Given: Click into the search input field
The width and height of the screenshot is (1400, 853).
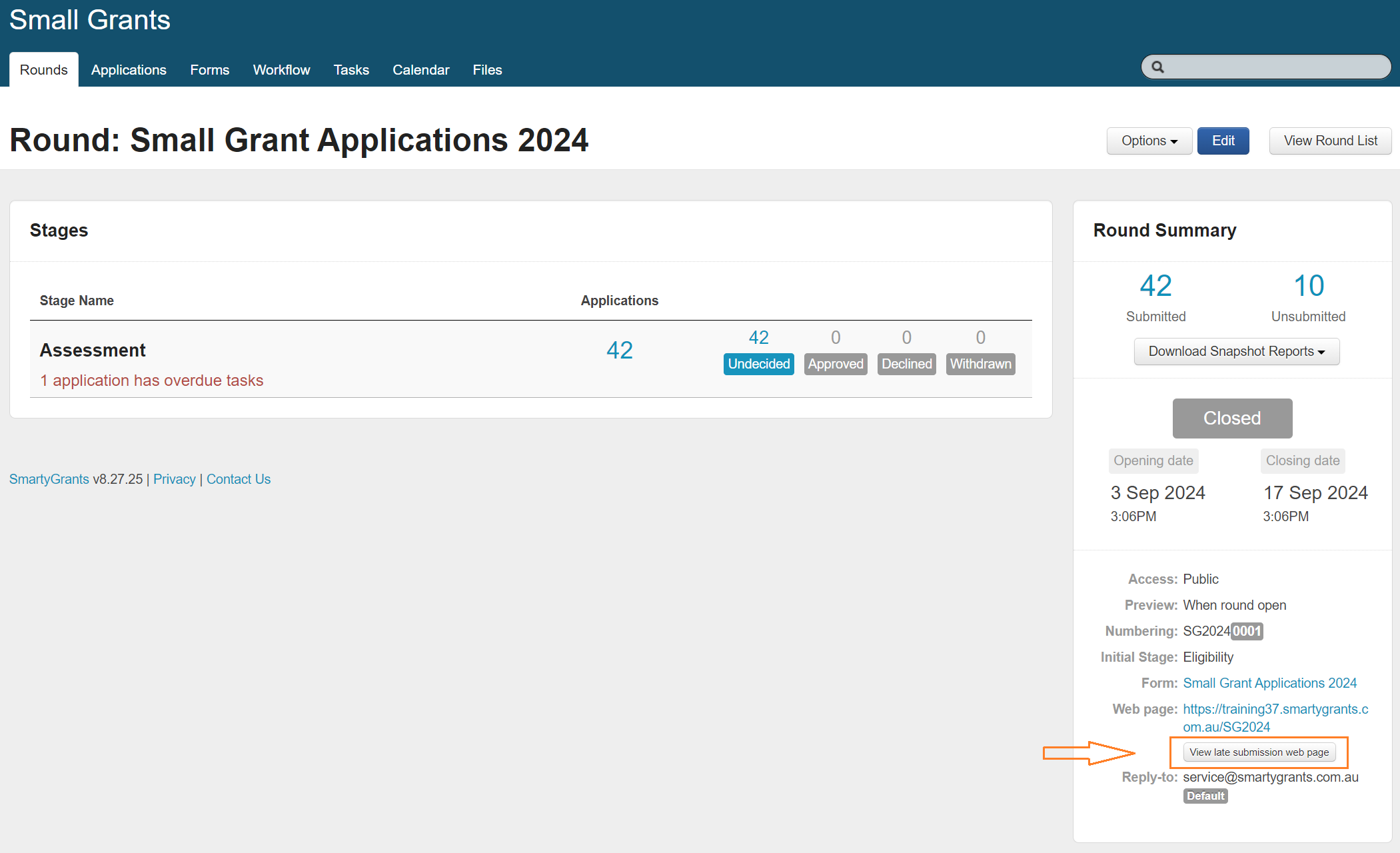Looking at the screenshot, I should pos(1273,67).
